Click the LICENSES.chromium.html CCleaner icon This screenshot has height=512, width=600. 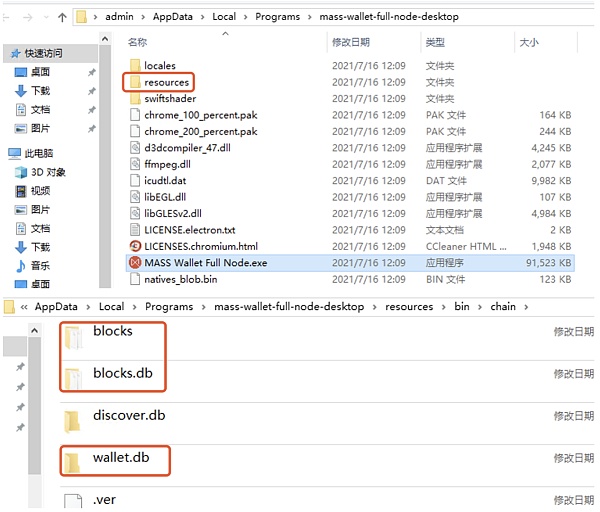(x=135, y=246)
